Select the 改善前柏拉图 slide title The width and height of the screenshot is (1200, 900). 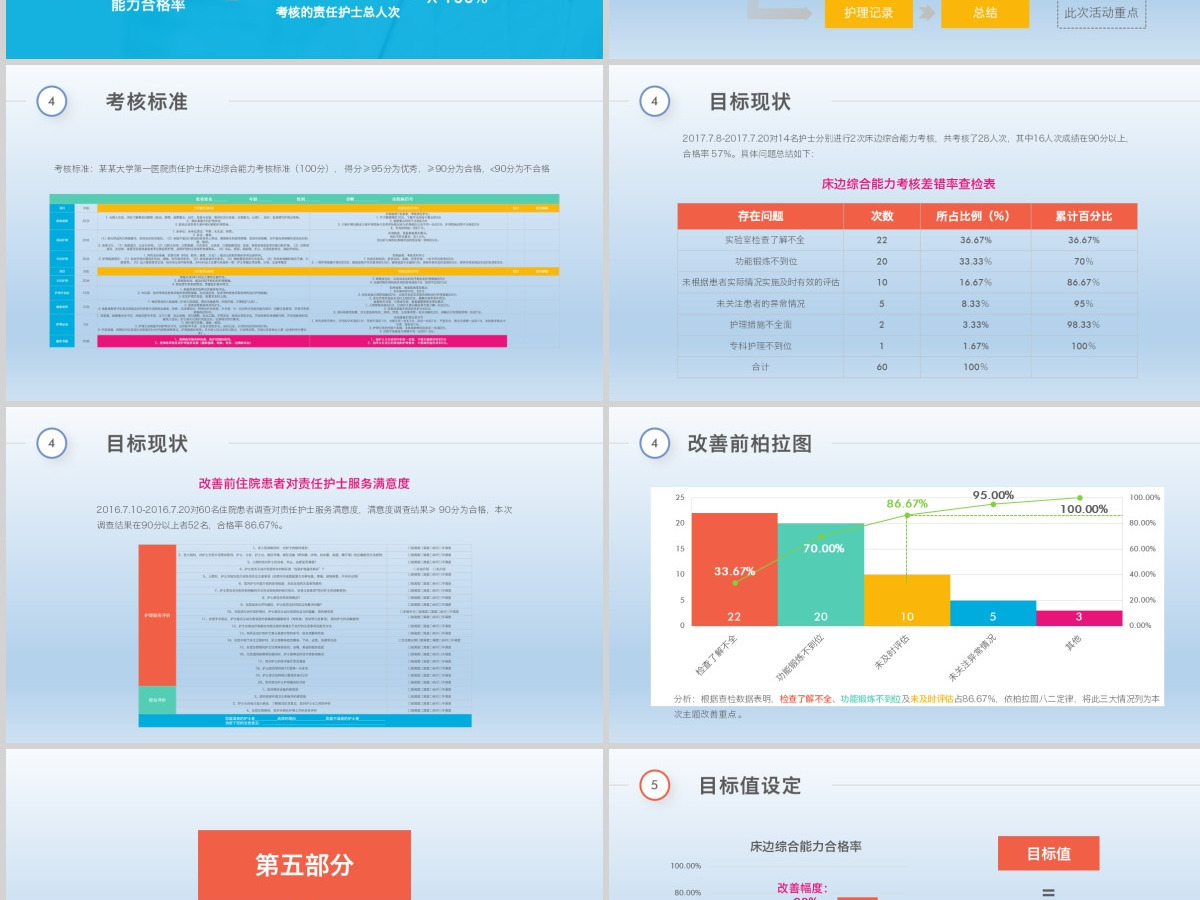tap(750, 443)
